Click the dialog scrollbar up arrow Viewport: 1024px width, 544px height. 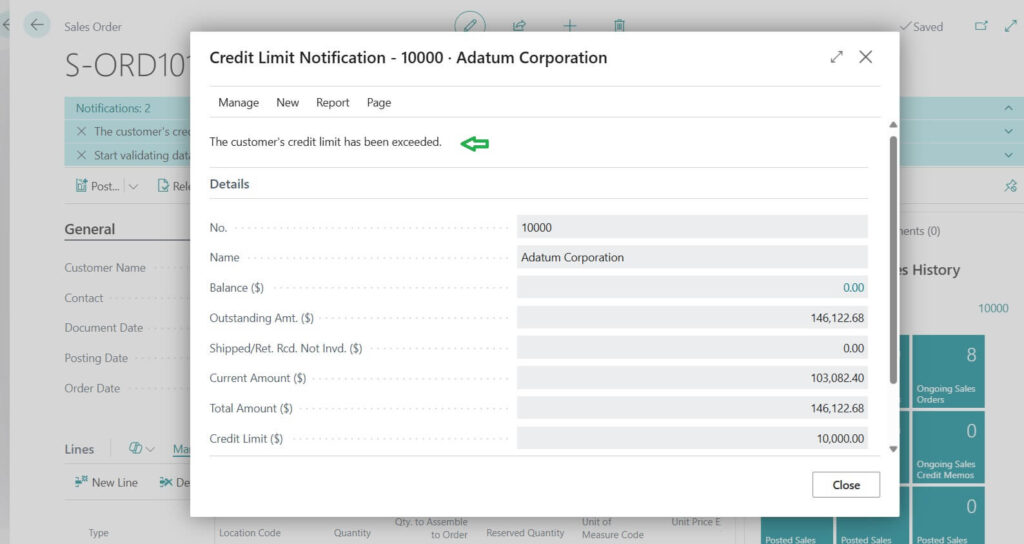(x=893, y=124)
